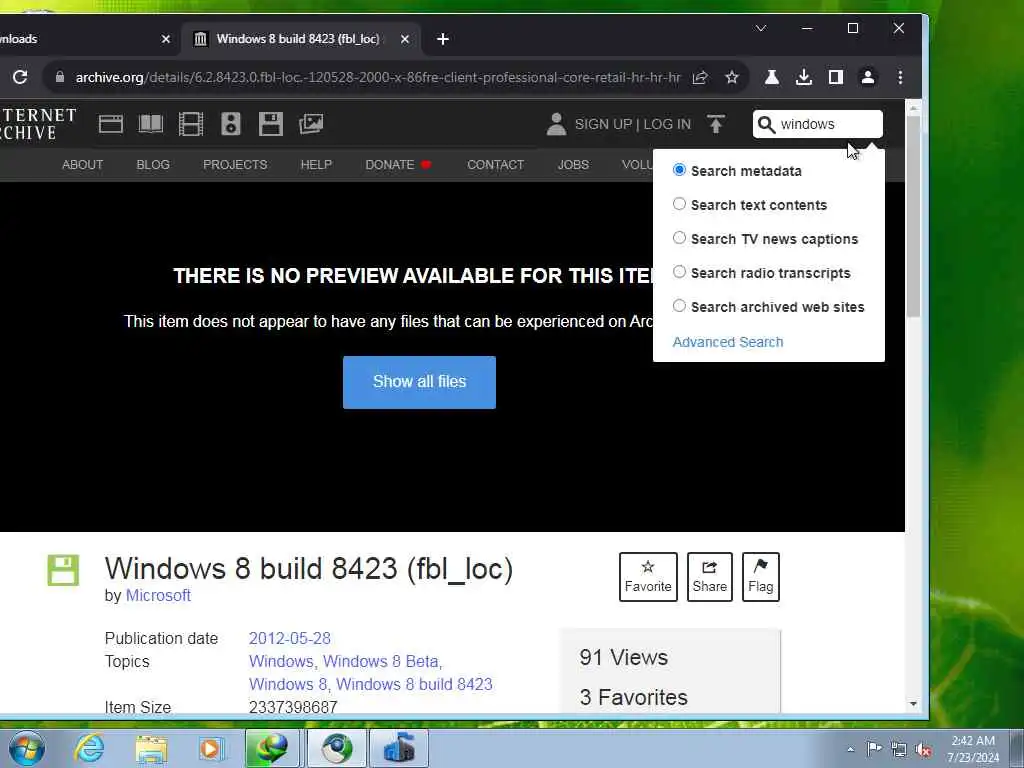Click the magnifying glass search icon
1024x768 pixels.
[x=767, y=124]
